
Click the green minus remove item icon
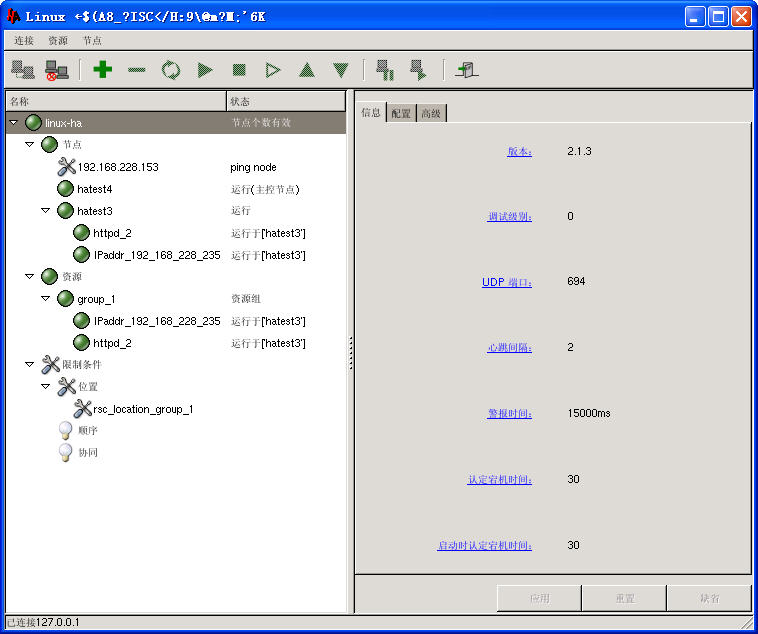tap(137, 70)
